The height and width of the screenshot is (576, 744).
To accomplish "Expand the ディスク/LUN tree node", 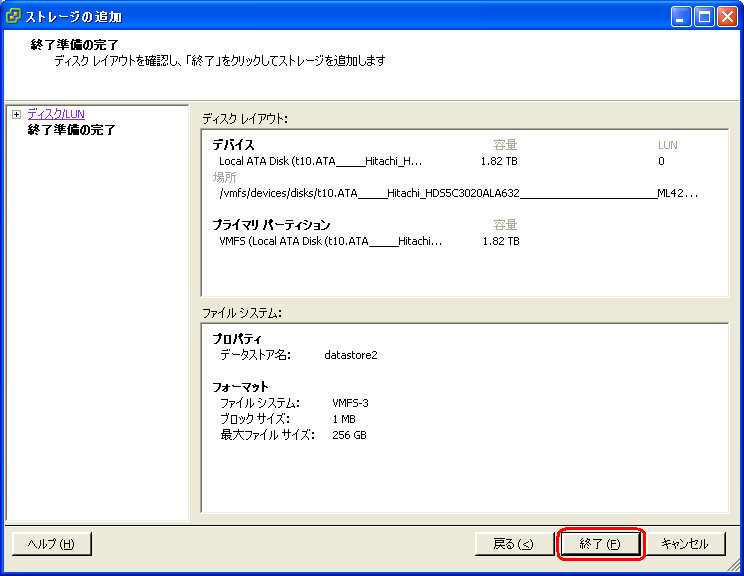I will (16, 114).
